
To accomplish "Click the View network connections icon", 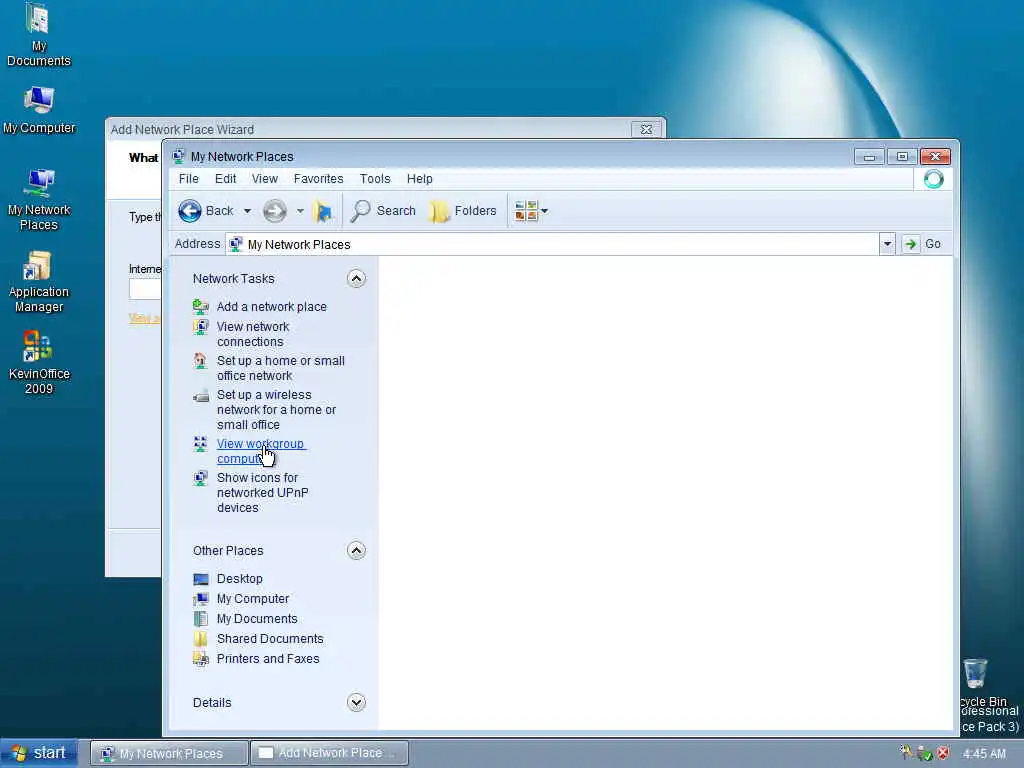I will point(201,327).
